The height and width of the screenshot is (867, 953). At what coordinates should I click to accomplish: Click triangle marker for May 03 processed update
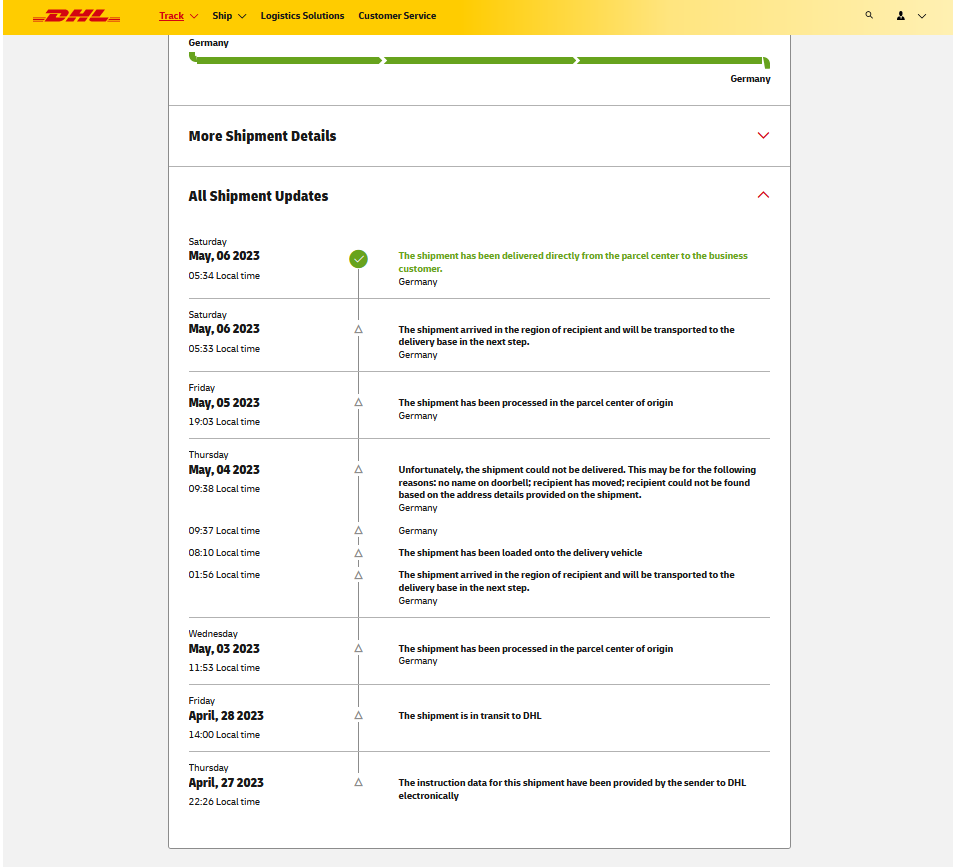click(x=358, y=648)
